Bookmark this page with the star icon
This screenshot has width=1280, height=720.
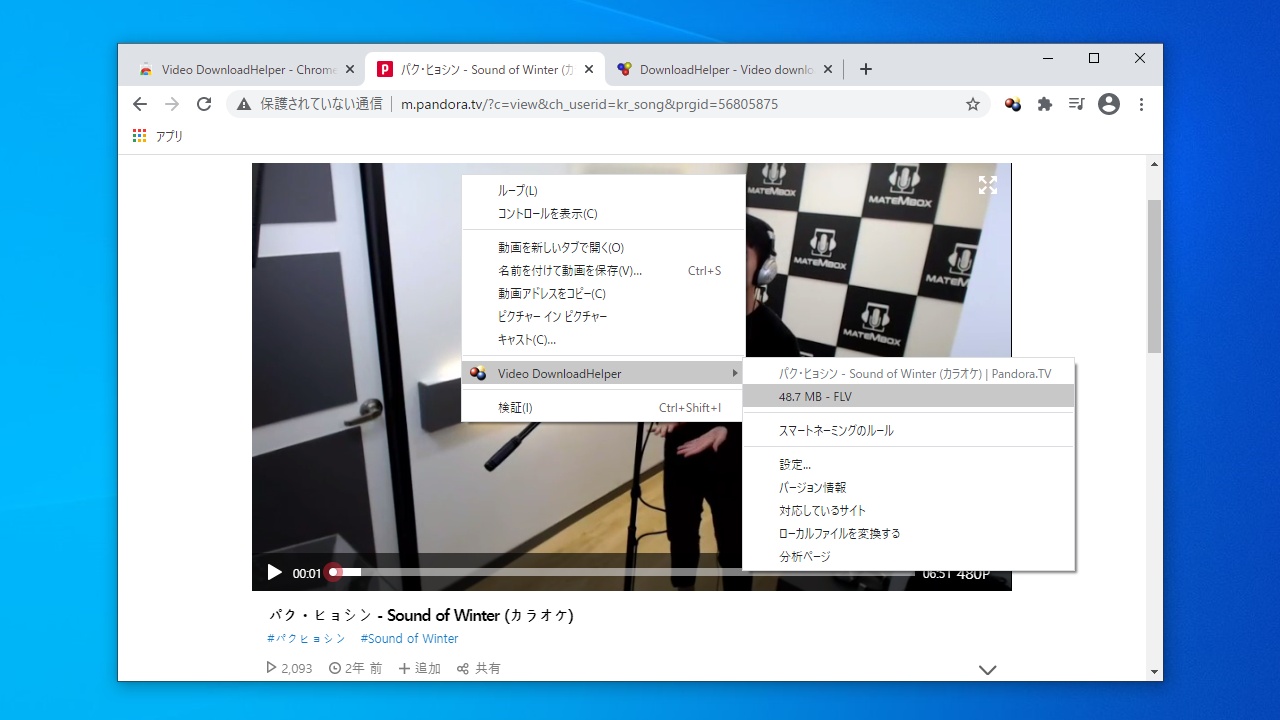973,104
